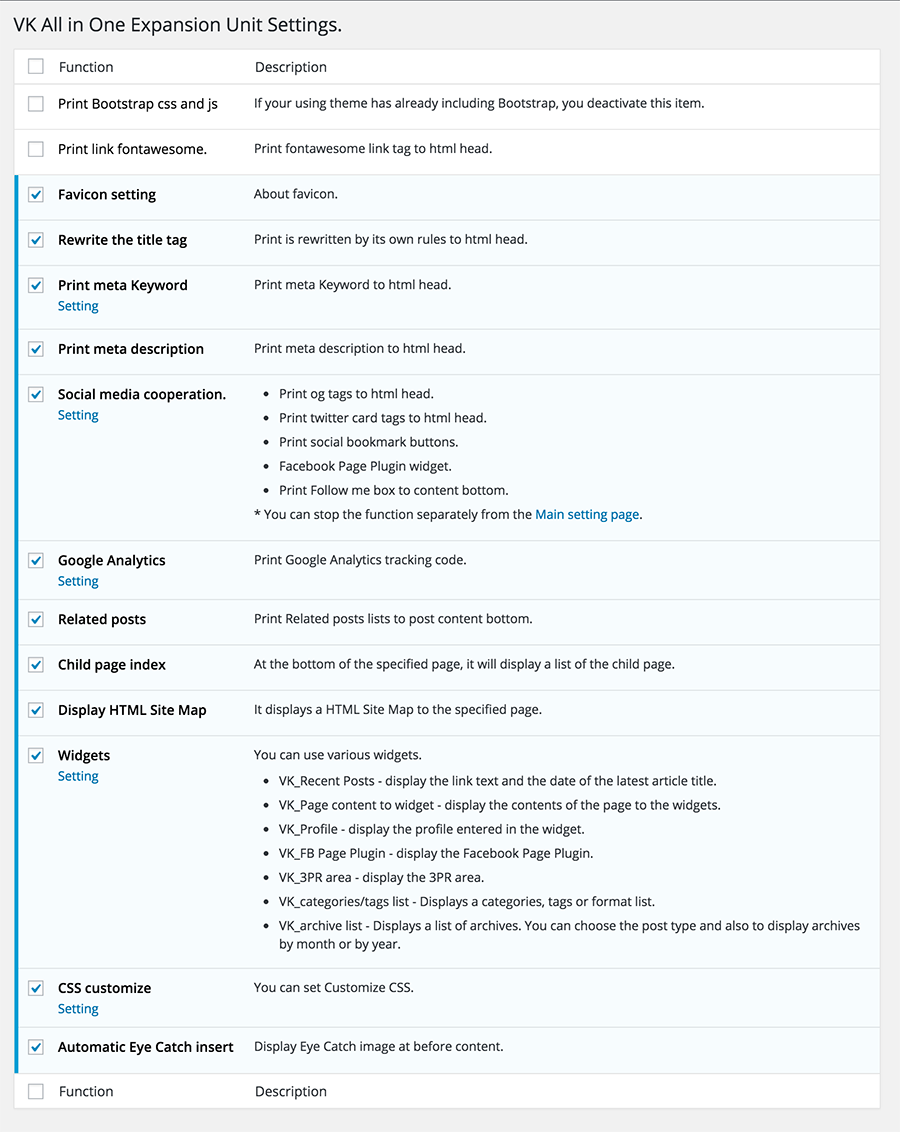Turn off Print meta description checkbox
Image resolution: width=900 pixels, height=1132 pixels.
tap(36, 349)
